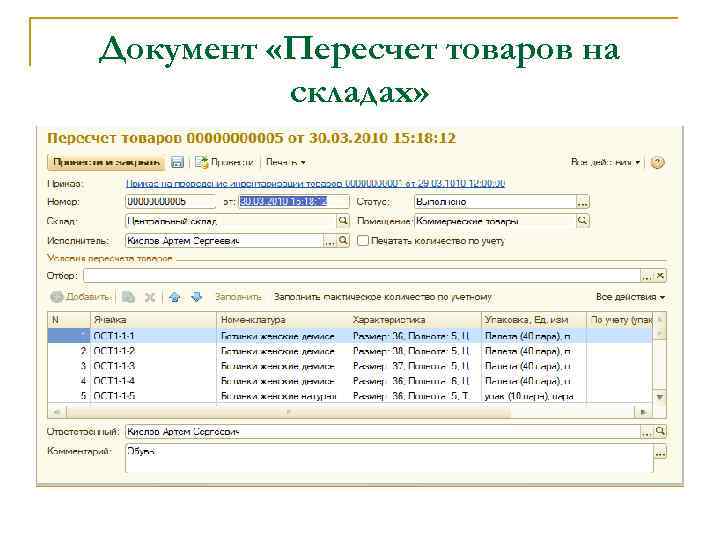Select cell ОСТ1-1-5 in table

(153, 396)
